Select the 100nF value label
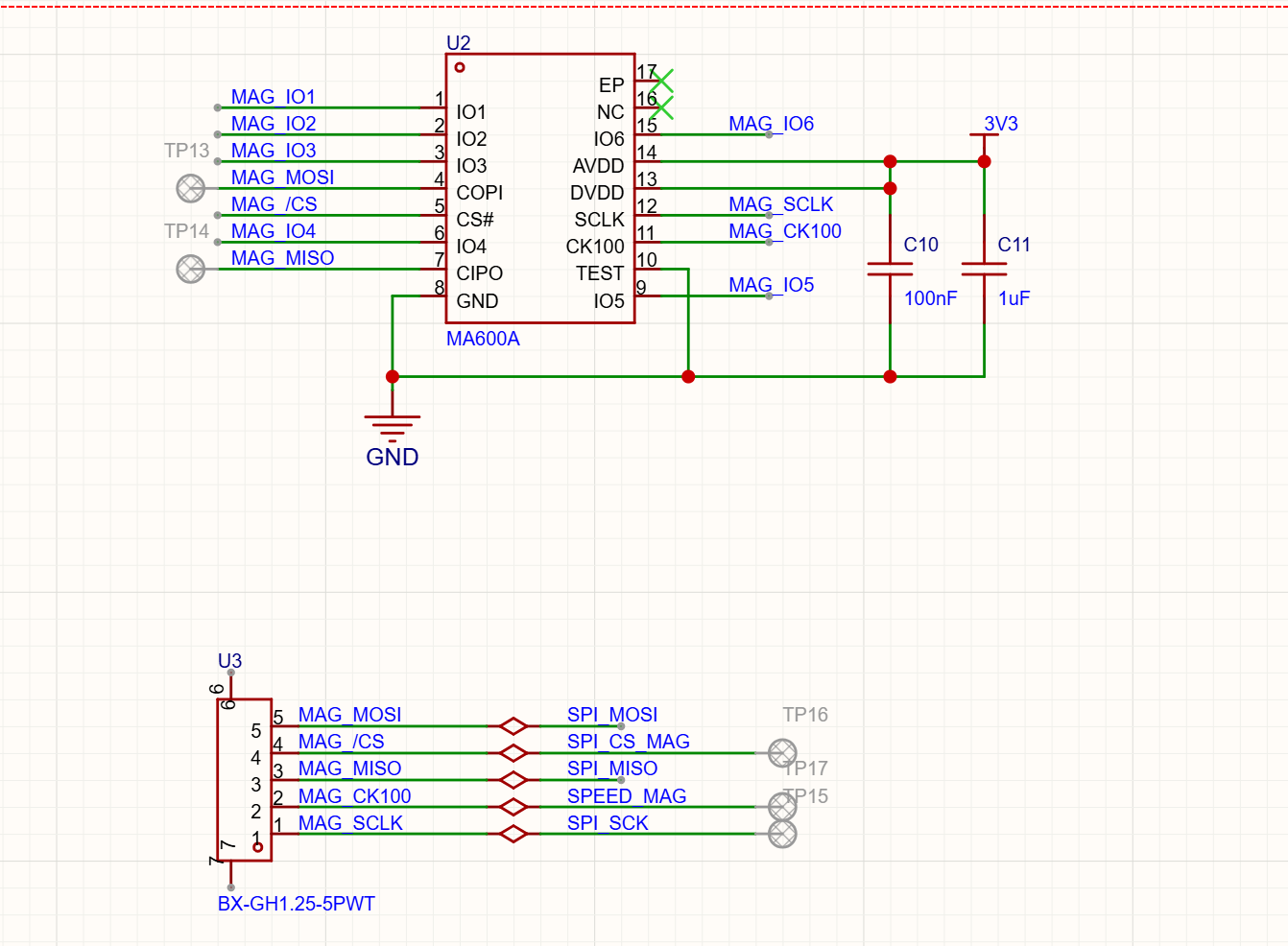 [x=930, y=298]
